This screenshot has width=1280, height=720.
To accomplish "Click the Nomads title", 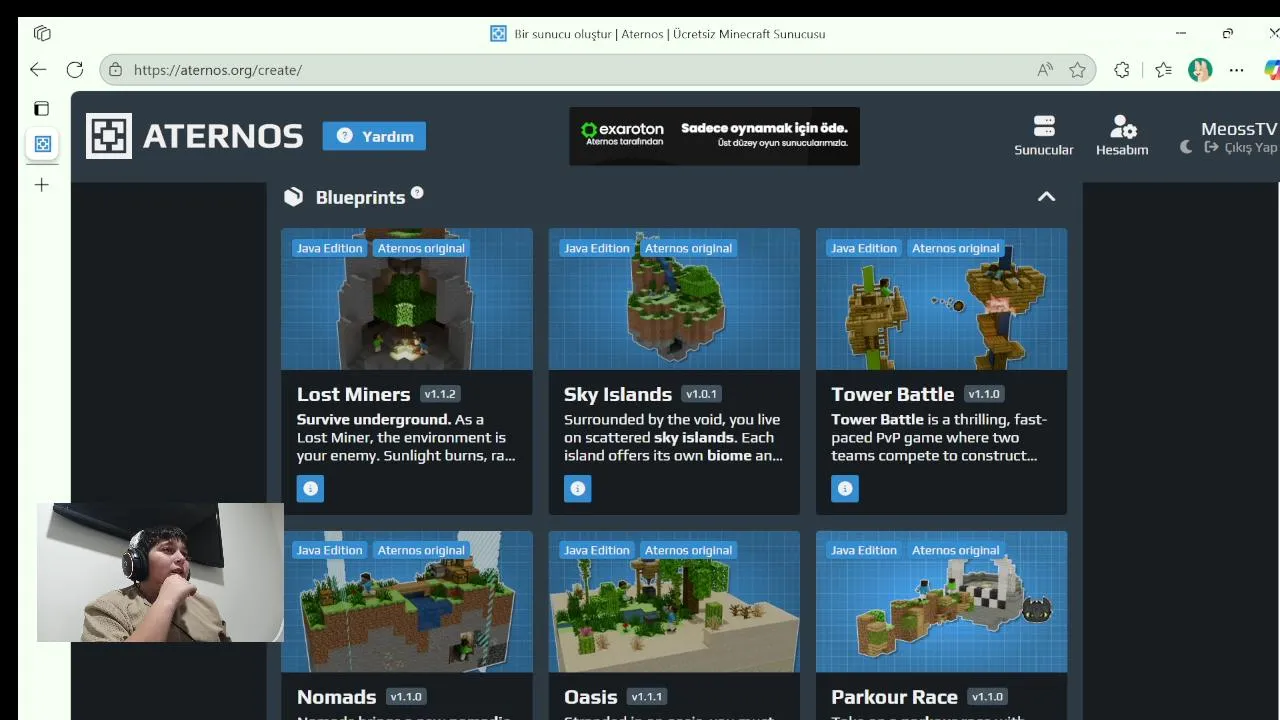I will point(336,697).
